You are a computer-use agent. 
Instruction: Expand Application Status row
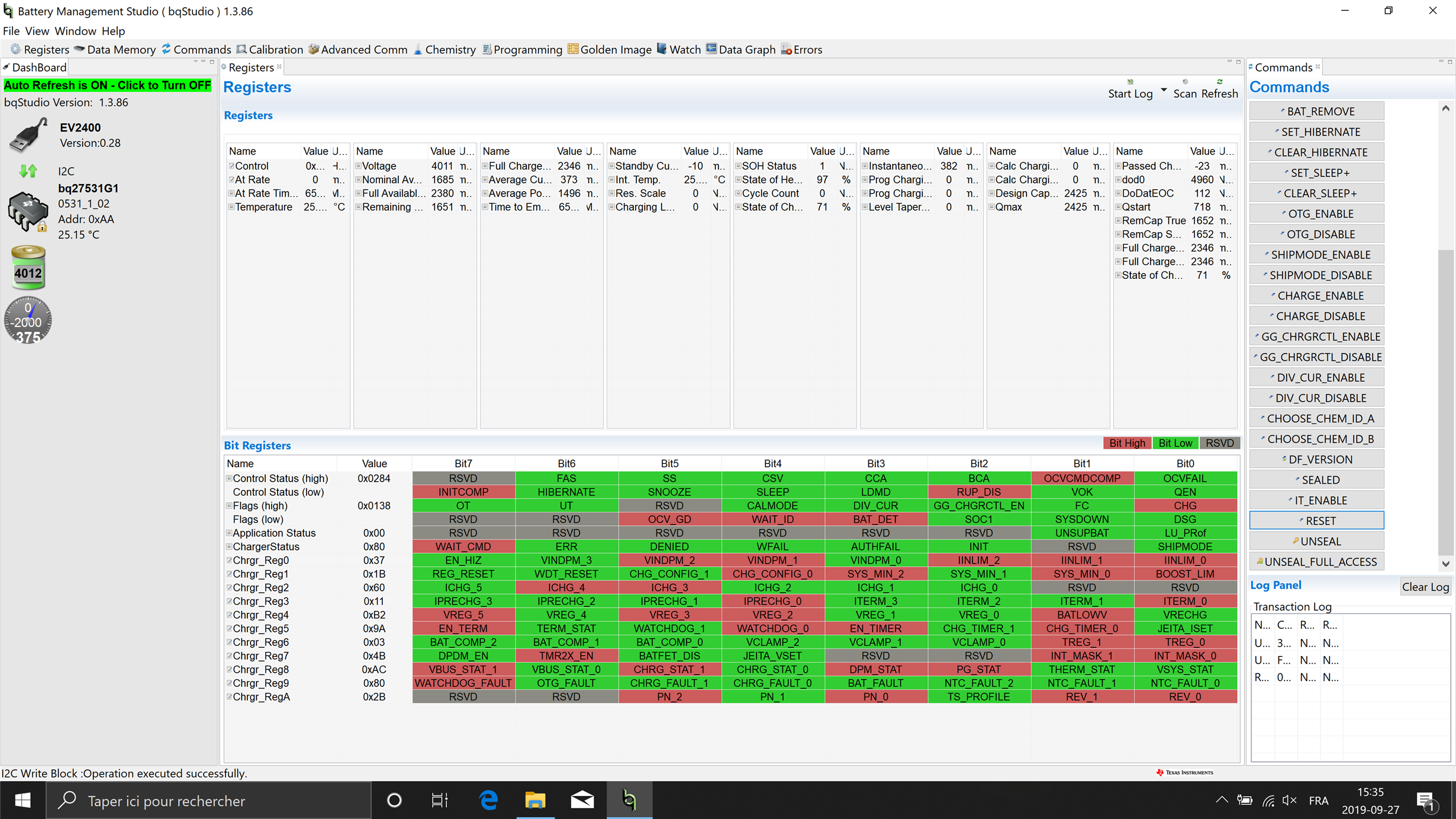click(229, 533)
